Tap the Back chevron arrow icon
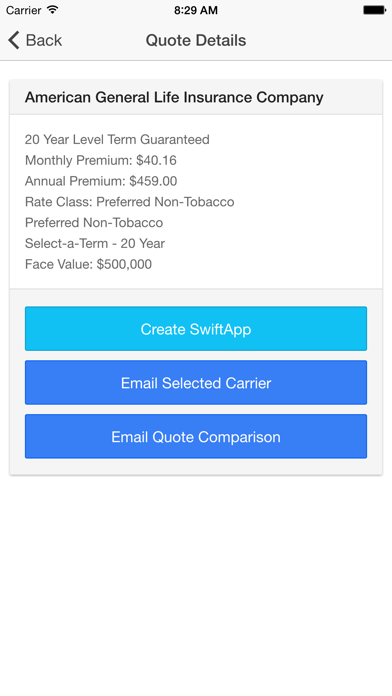The height and width of the screenshot is (696, 392). tap(14, 40)
